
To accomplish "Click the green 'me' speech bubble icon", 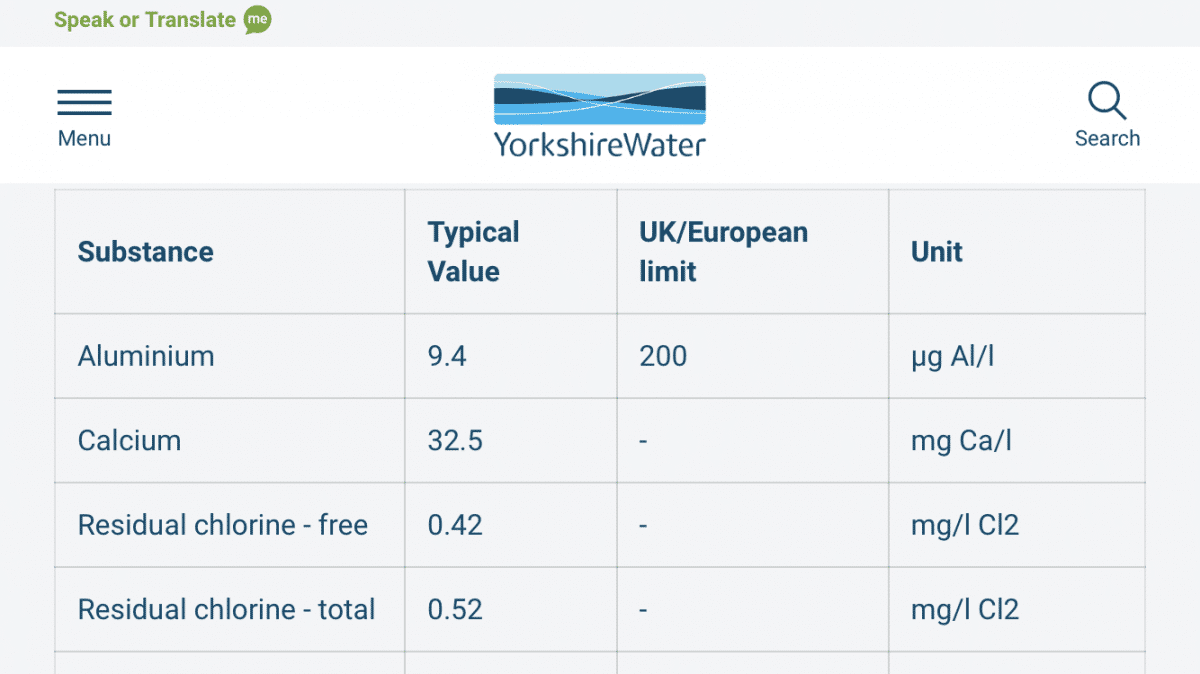I will pyautogui.click(x=258, y=20).
